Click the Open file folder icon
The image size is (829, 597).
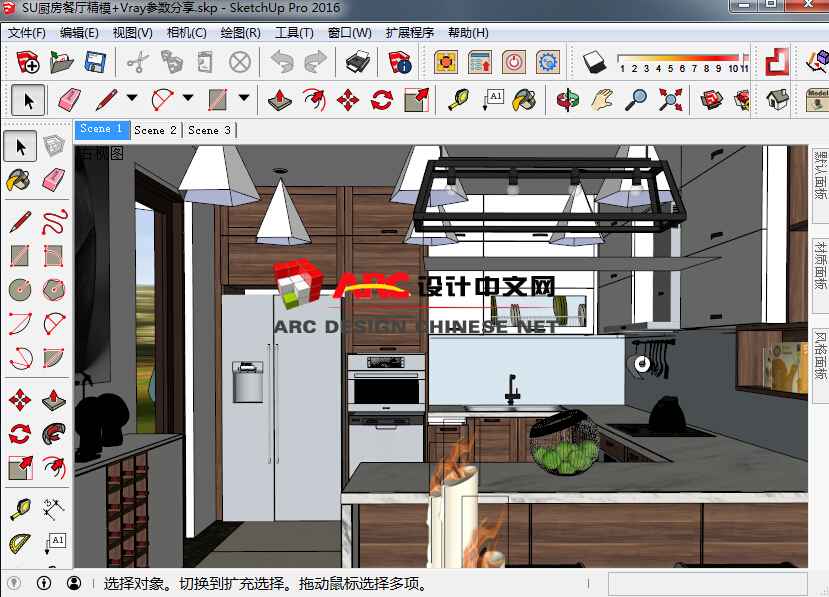pyautogui.click(x=62, y=62)
